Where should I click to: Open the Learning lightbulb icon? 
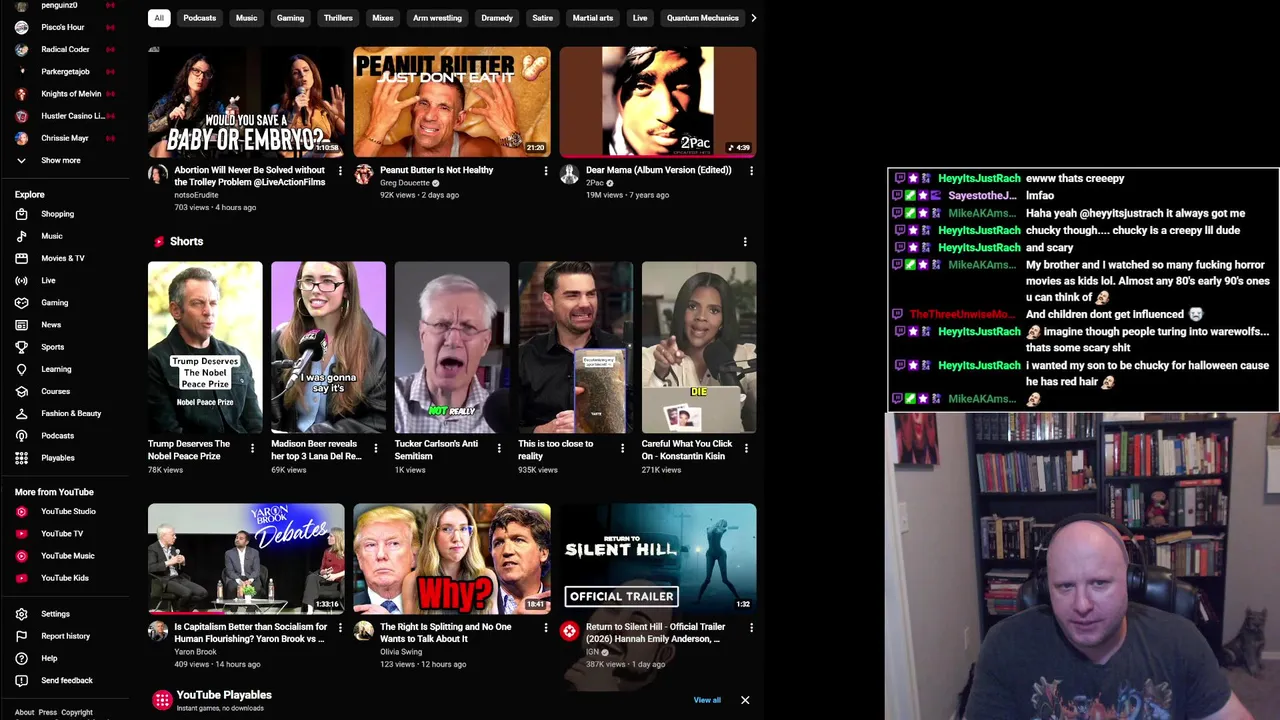[21, 369]
